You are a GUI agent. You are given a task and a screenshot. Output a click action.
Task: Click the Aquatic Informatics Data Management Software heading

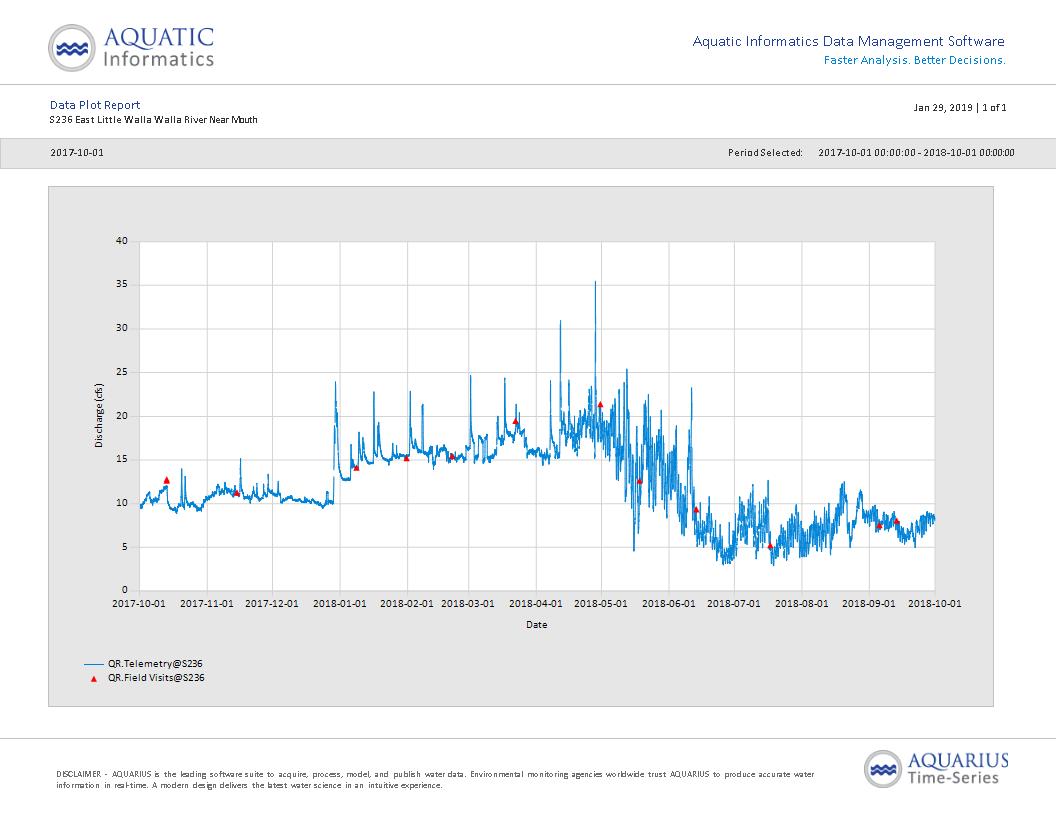(x=849, y=42)
